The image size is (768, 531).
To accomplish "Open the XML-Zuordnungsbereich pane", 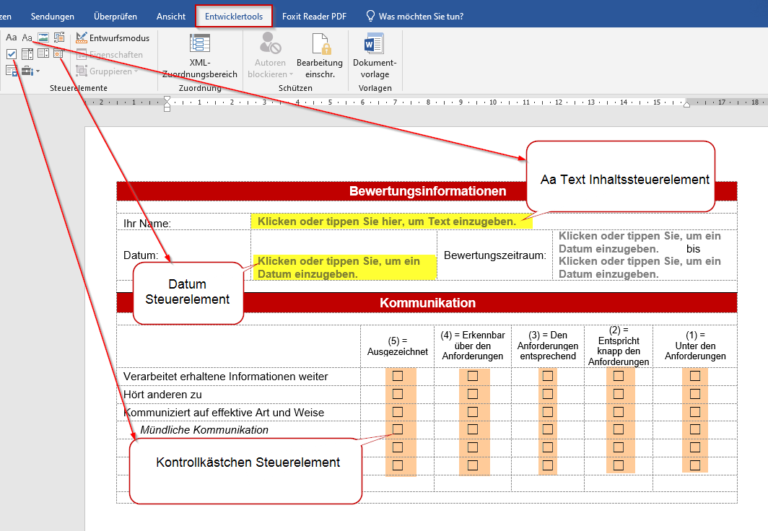I will point(200,56).
